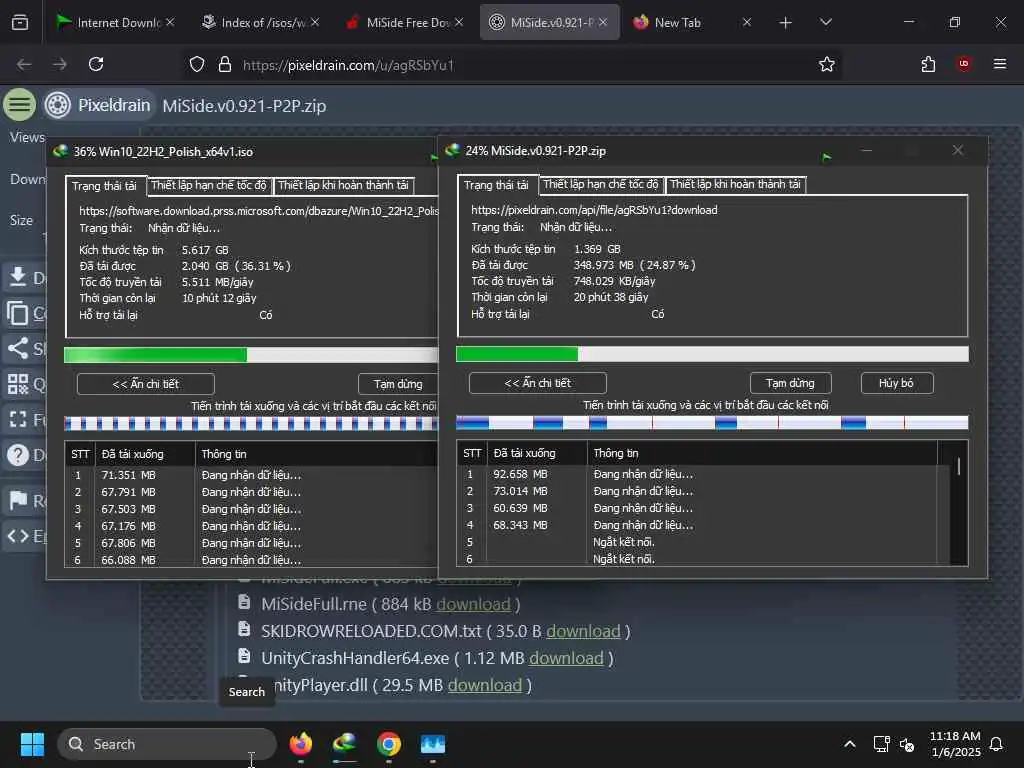Viewport: 1024px width, 768px height.
Task: Open a new browser tab with plus
Action: click(786, 22)
